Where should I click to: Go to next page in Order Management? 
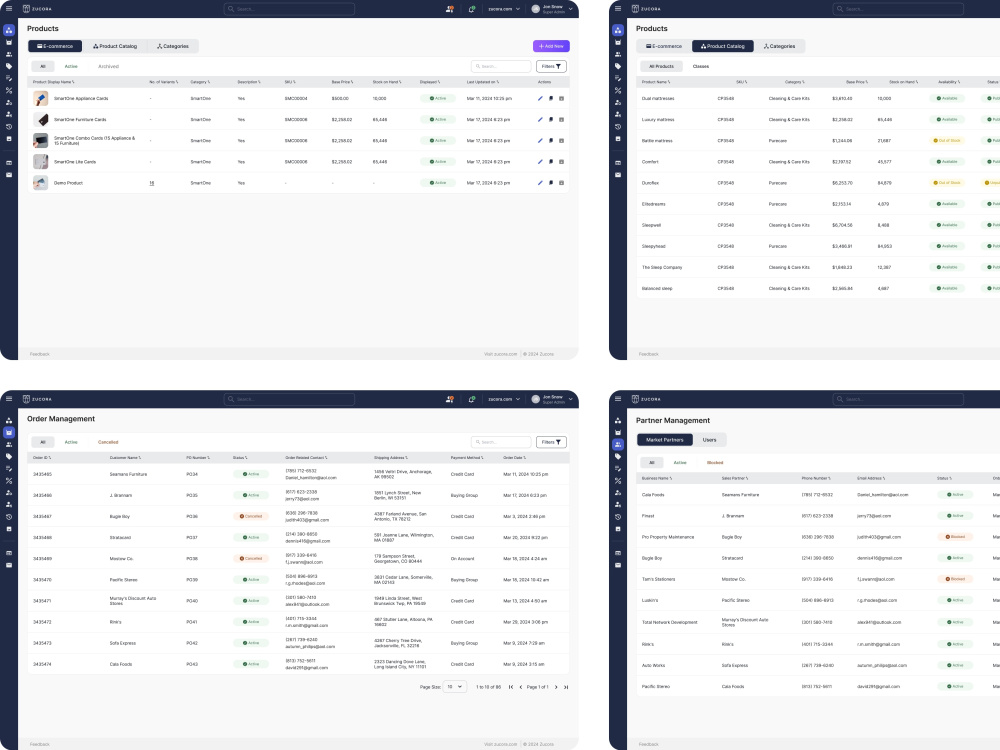556,687
